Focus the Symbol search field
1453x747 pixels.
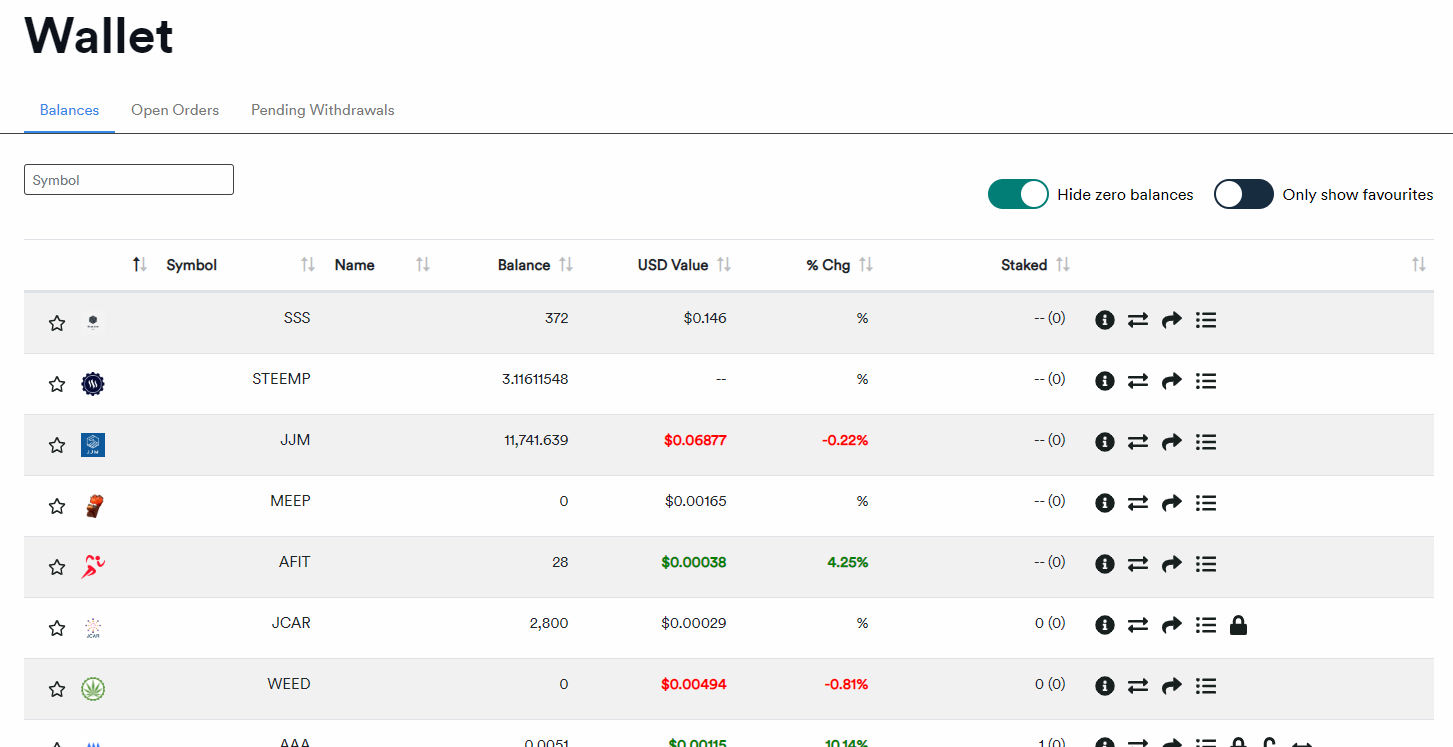129,180
